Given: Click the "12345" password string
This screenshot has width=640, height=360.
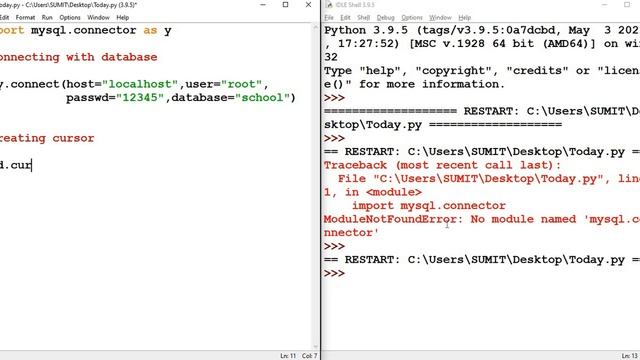Looking at the screenshot, I should point(140,98).
